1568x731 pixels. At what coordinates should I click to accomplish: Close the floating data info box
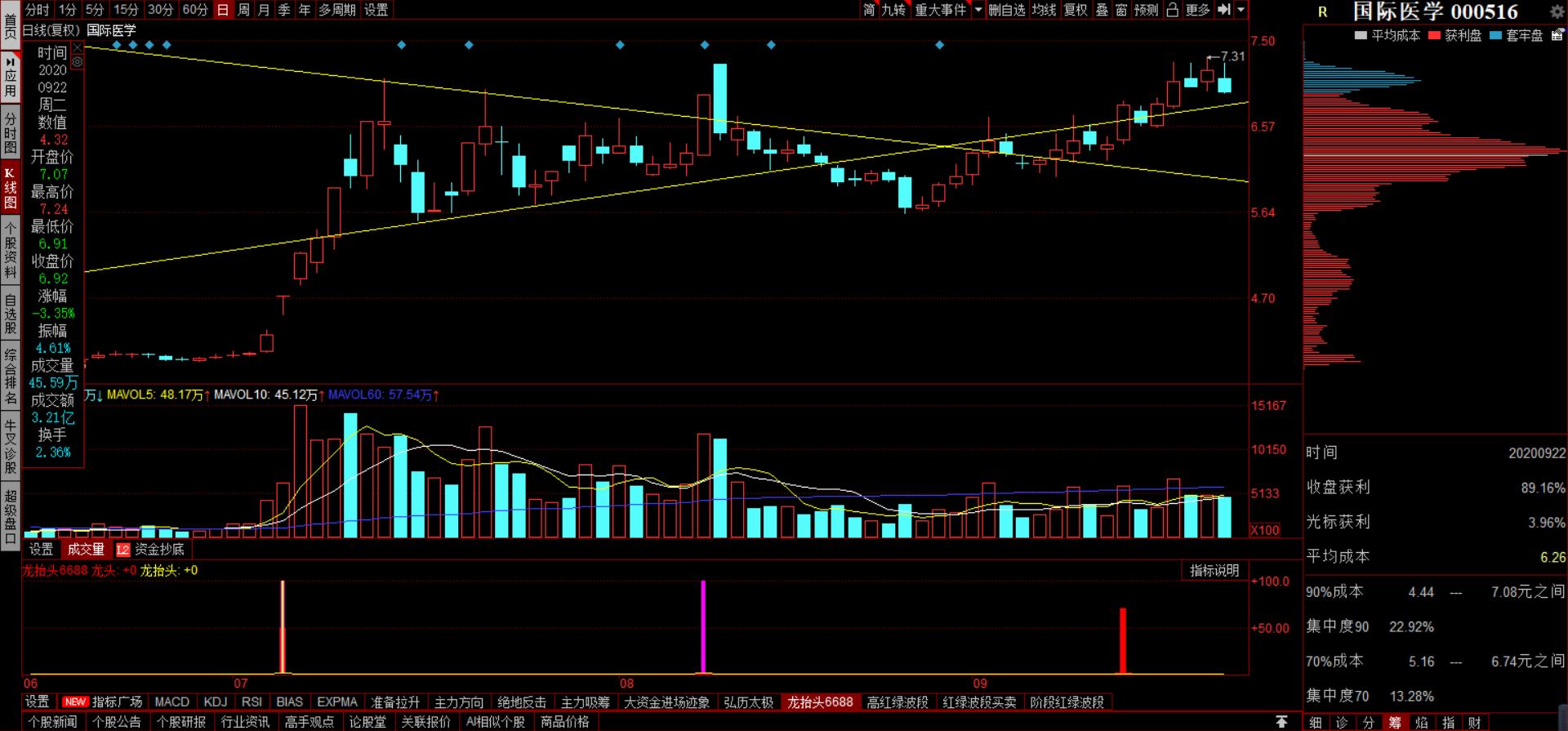tap(78, 48)
